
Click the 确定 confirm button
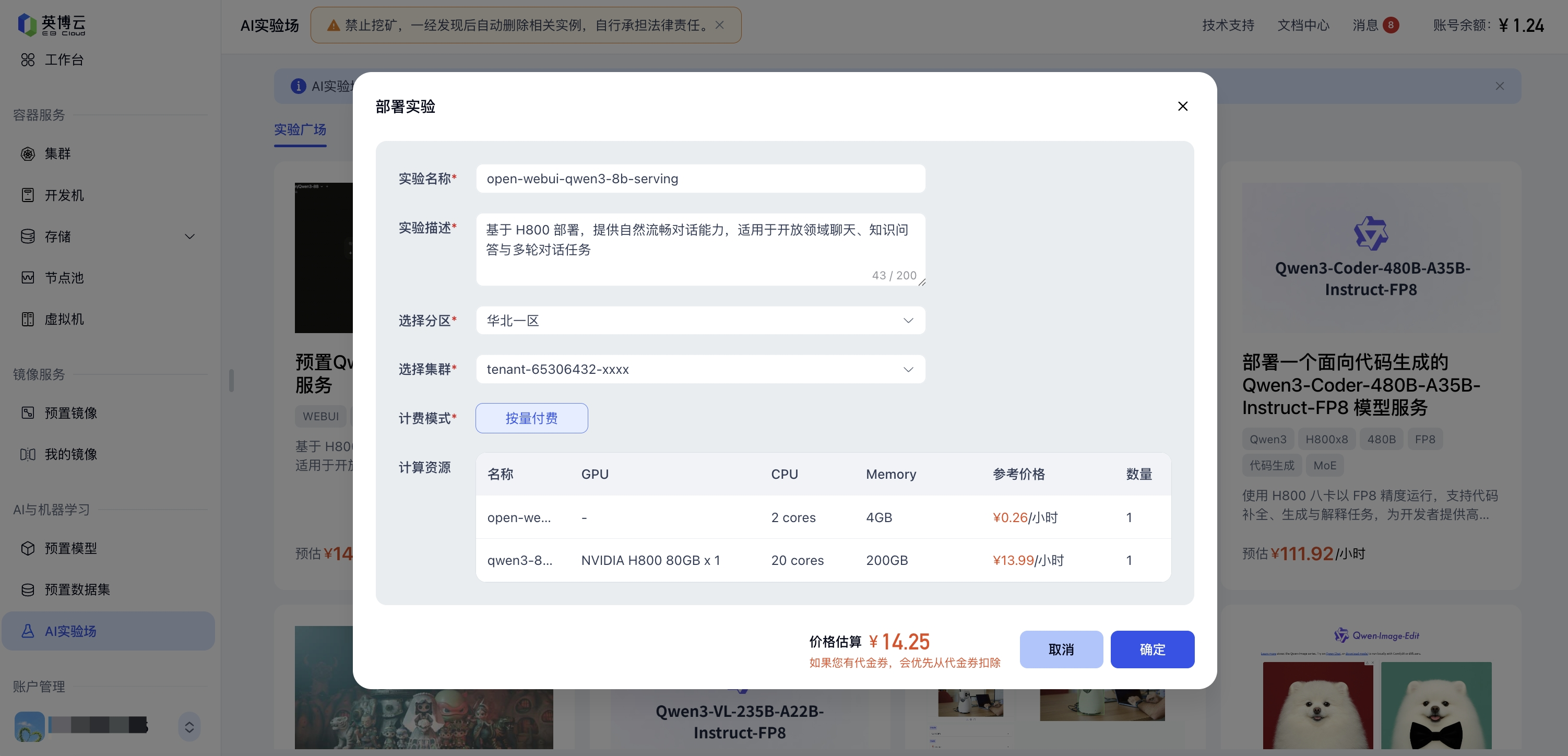click(x=1151, y=649)
